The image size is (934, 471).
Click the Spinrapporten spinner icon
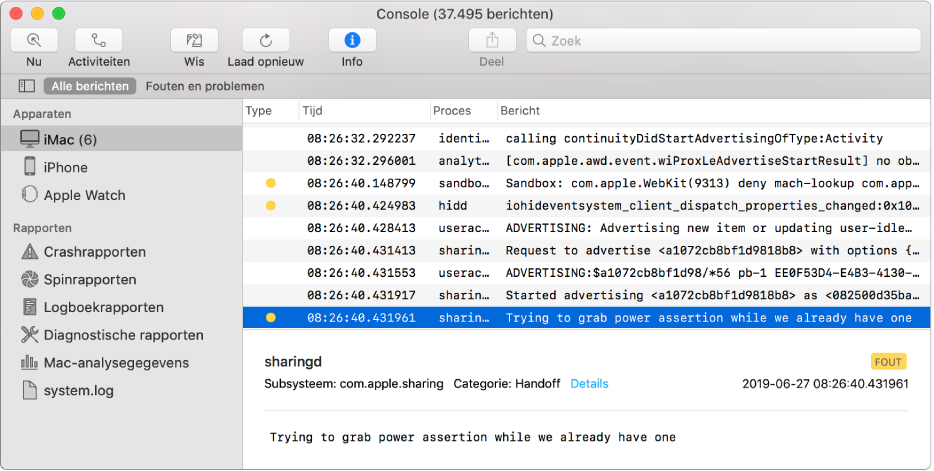click(x=29, y=279)
